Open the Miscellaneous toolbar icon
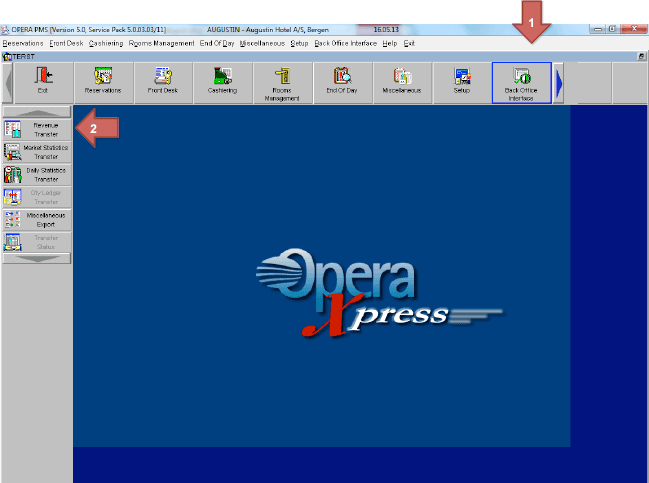This screenshot has height=483, width=649. click(x=402, y=83)
